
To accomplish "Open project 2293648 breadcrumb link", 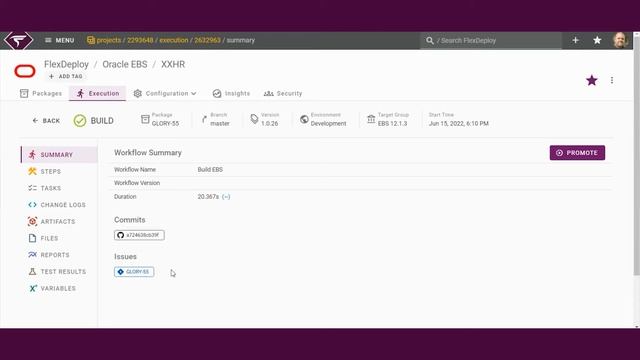I will tap(140, 40).
